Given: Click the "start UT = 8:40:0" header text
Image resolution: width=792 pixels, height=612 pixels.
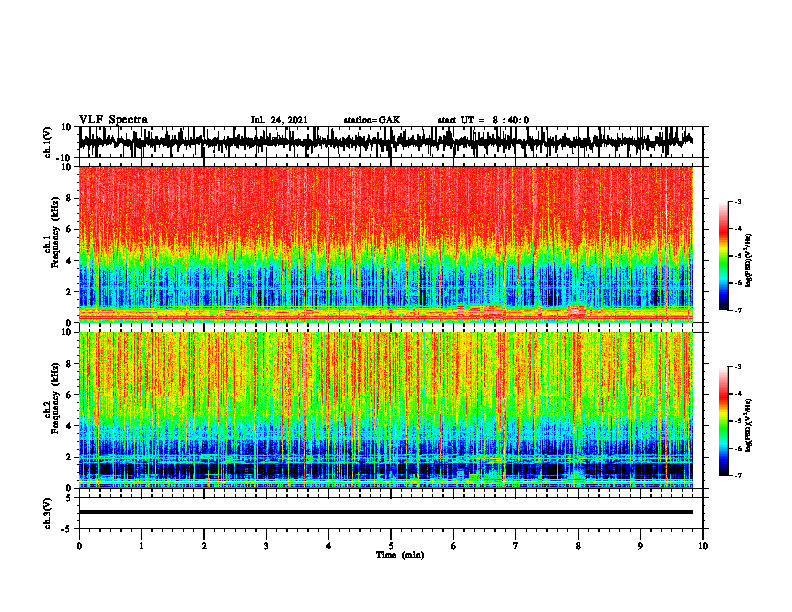Looking at the screenshot, I should click(483, 120).
